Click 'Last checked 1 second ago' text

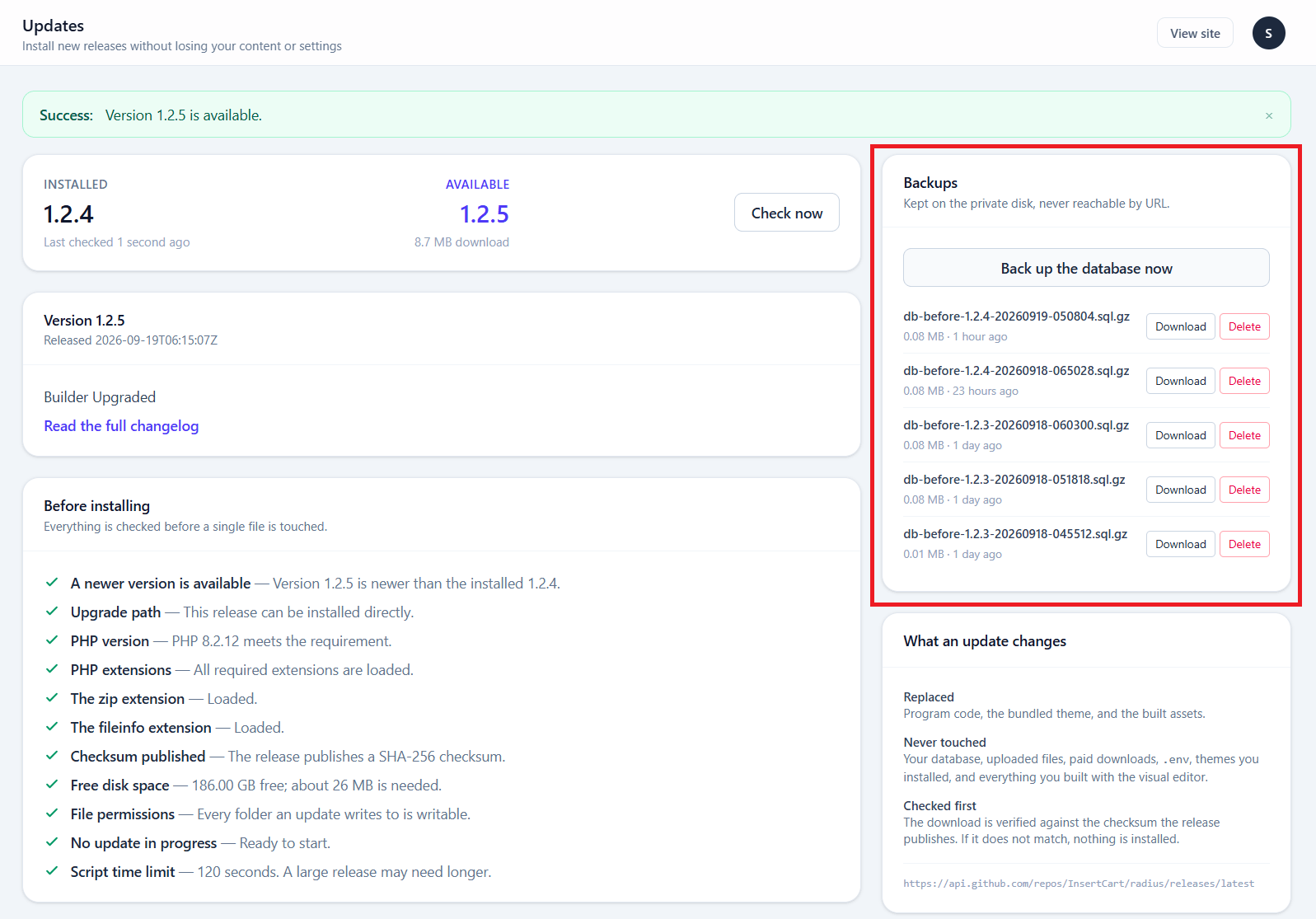coord(117,242)
